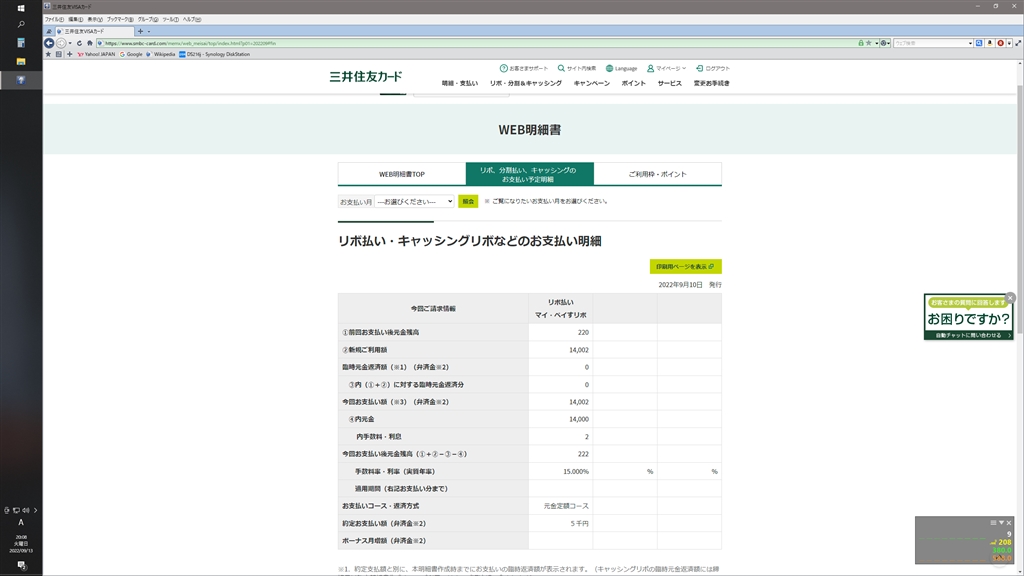Image resolution: width=1024 pixels, height=576 pixels.
Task: Open the Yahoo! JAPAN bookmark
Action: tap(96, 54)
